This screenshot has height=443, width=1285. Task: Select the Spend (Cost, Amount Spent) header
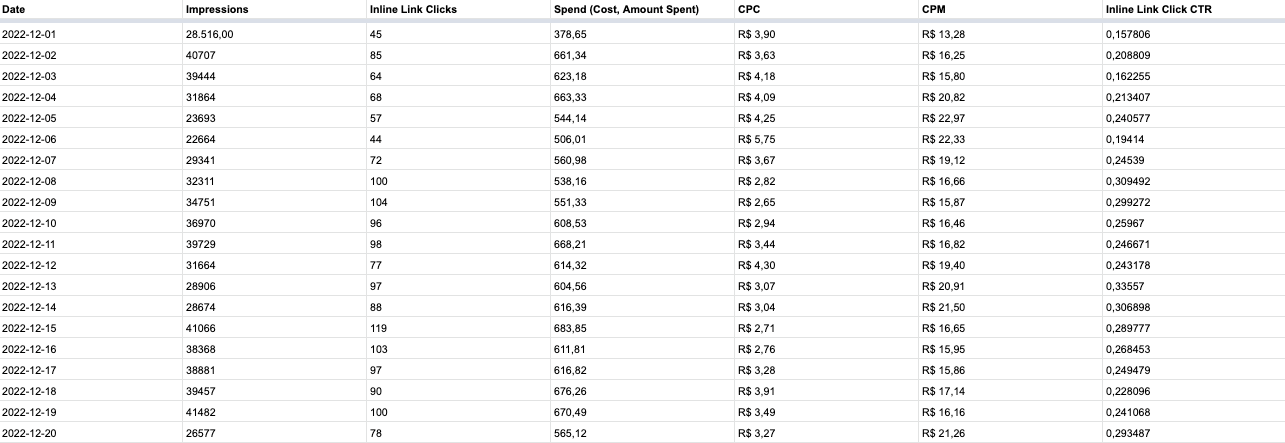625,9
